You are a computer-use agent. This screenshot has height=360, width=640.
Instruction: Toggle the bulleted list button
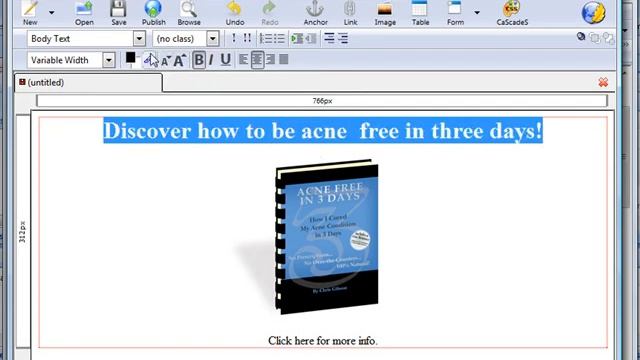[279, 39]
